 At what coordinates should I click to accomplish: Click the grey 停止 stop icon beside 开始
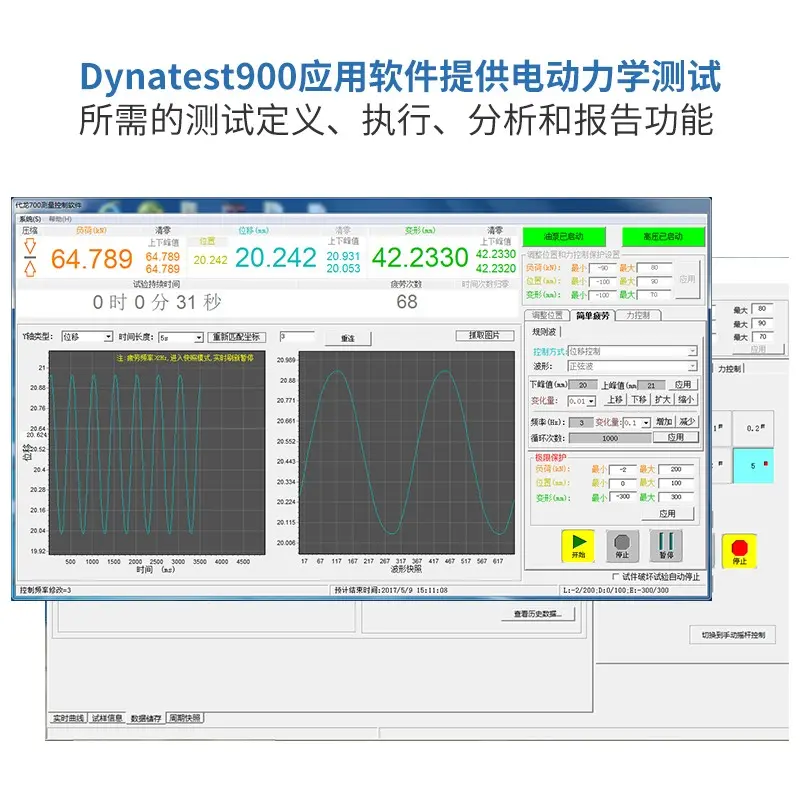(622, 545)
